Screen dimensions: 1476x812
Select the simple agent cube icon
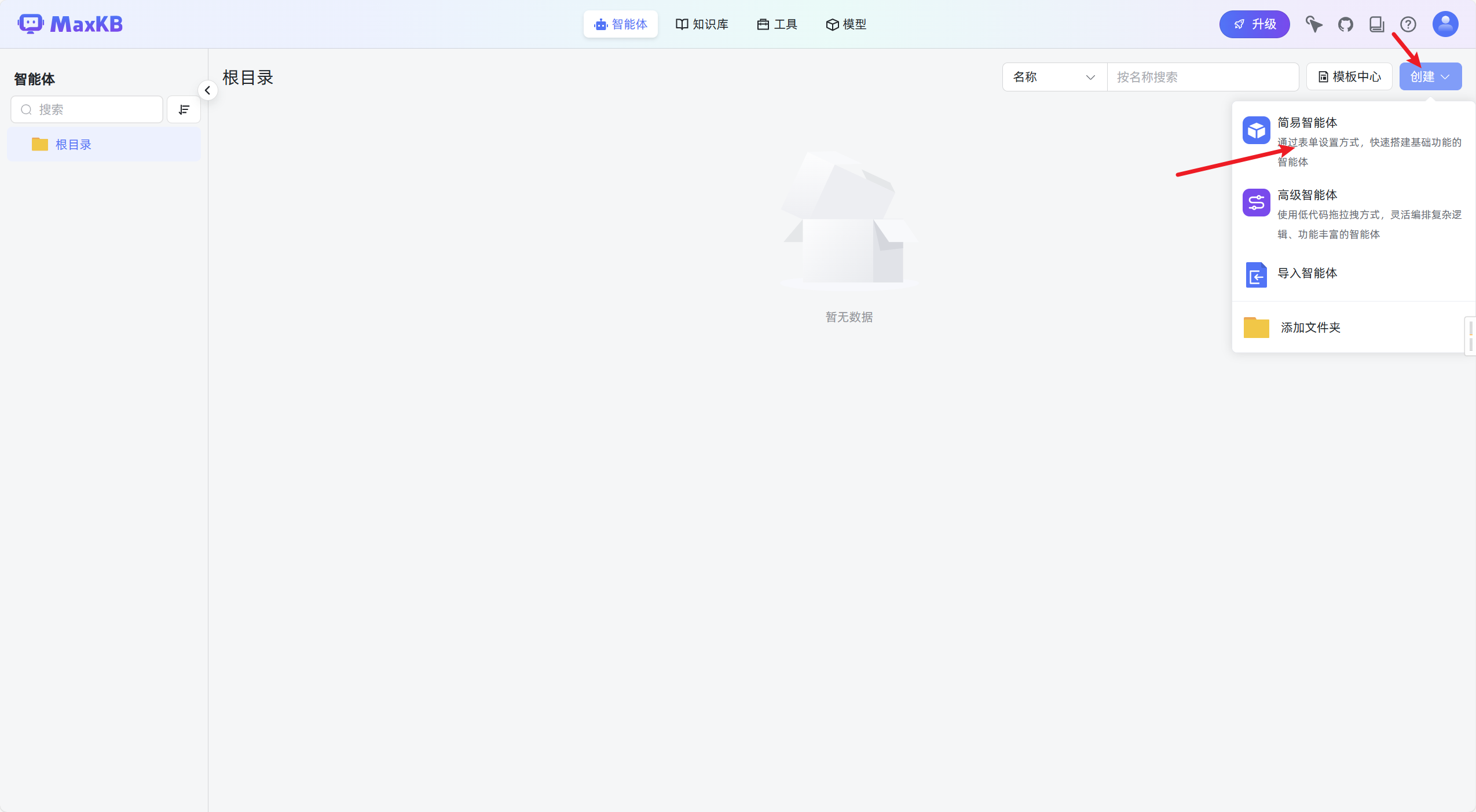tap(1256, 130)
